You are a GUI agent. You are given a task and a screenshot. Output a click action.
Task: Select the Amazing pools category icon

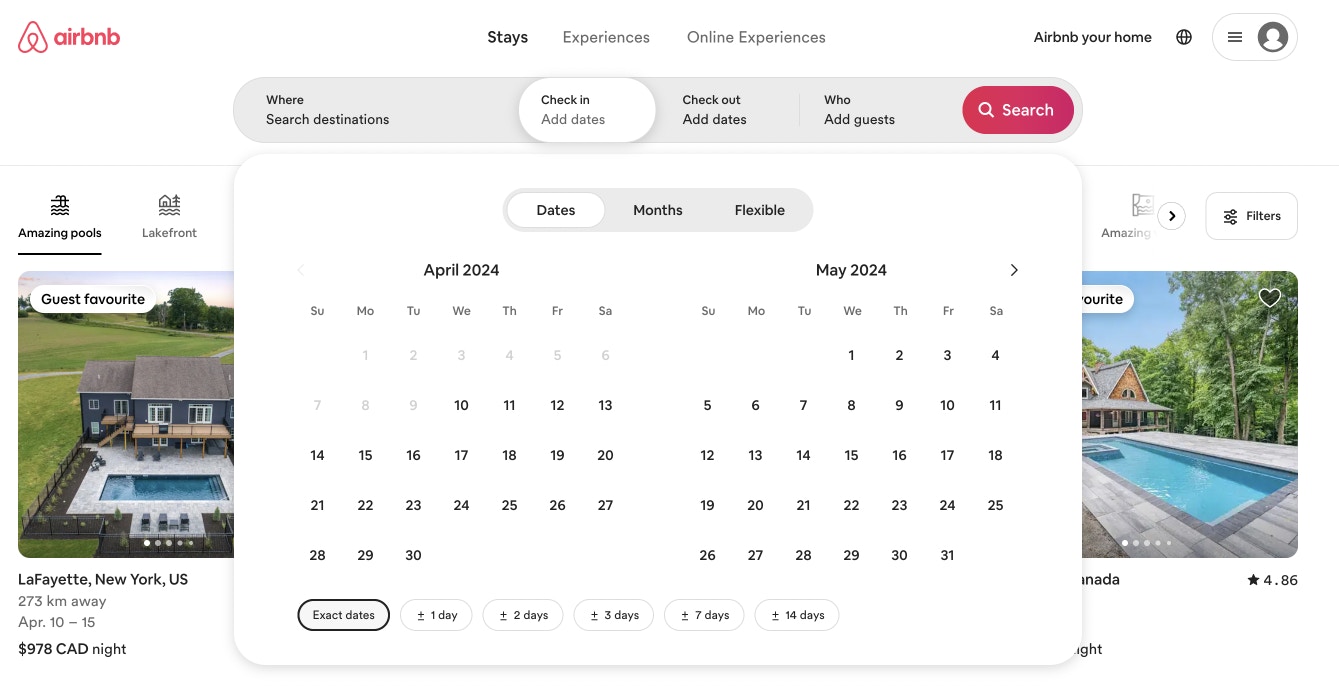click(60, 206)
